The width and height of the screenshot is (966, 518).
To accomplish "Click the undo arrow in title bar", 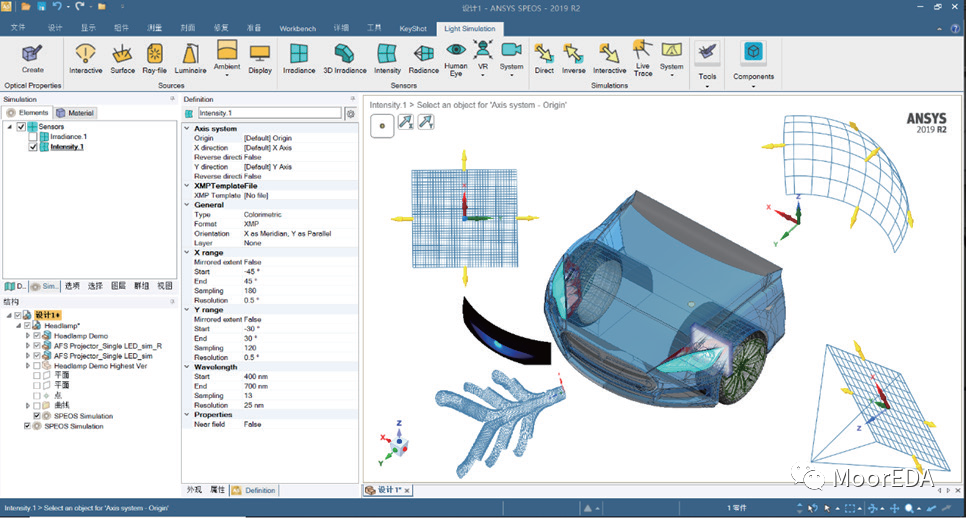I will pos(57,6).
